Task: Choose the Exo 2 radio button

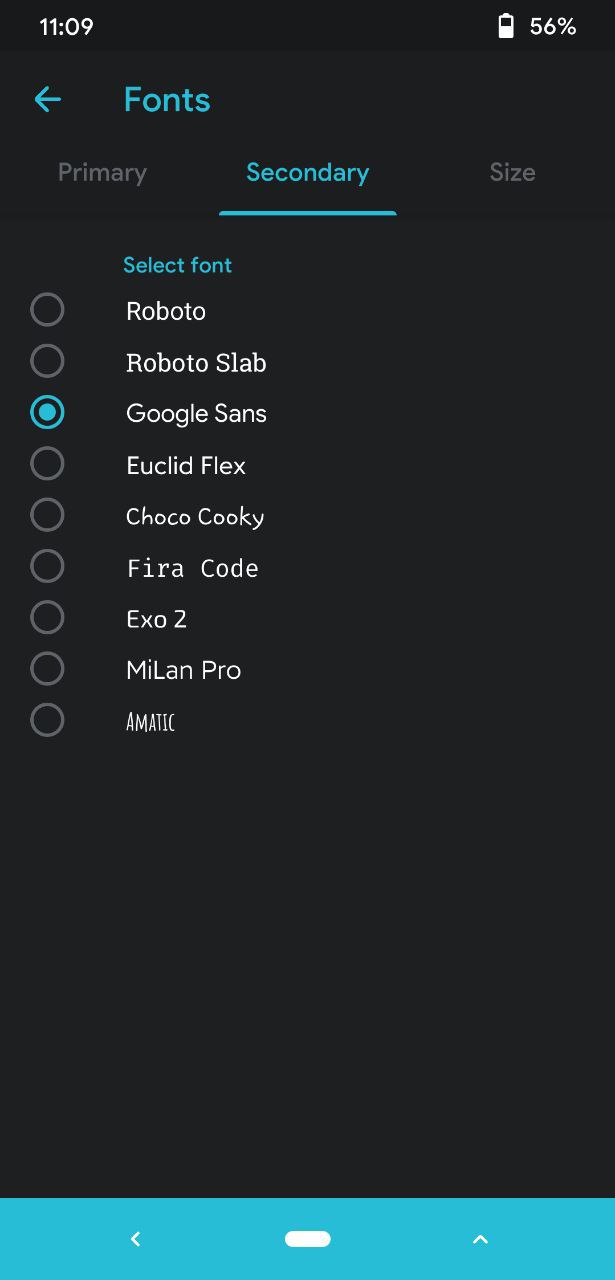Action: (47, 617)
